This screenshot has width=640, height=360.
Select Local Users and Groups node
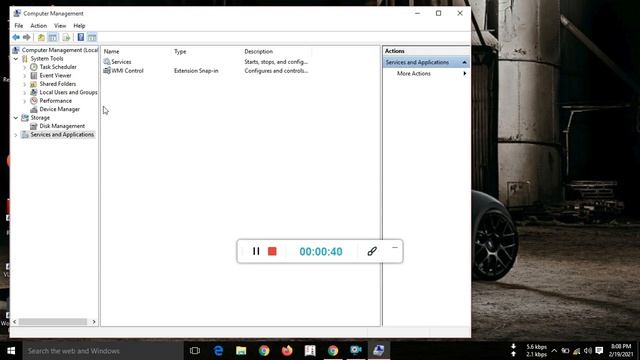coord(68,92)
